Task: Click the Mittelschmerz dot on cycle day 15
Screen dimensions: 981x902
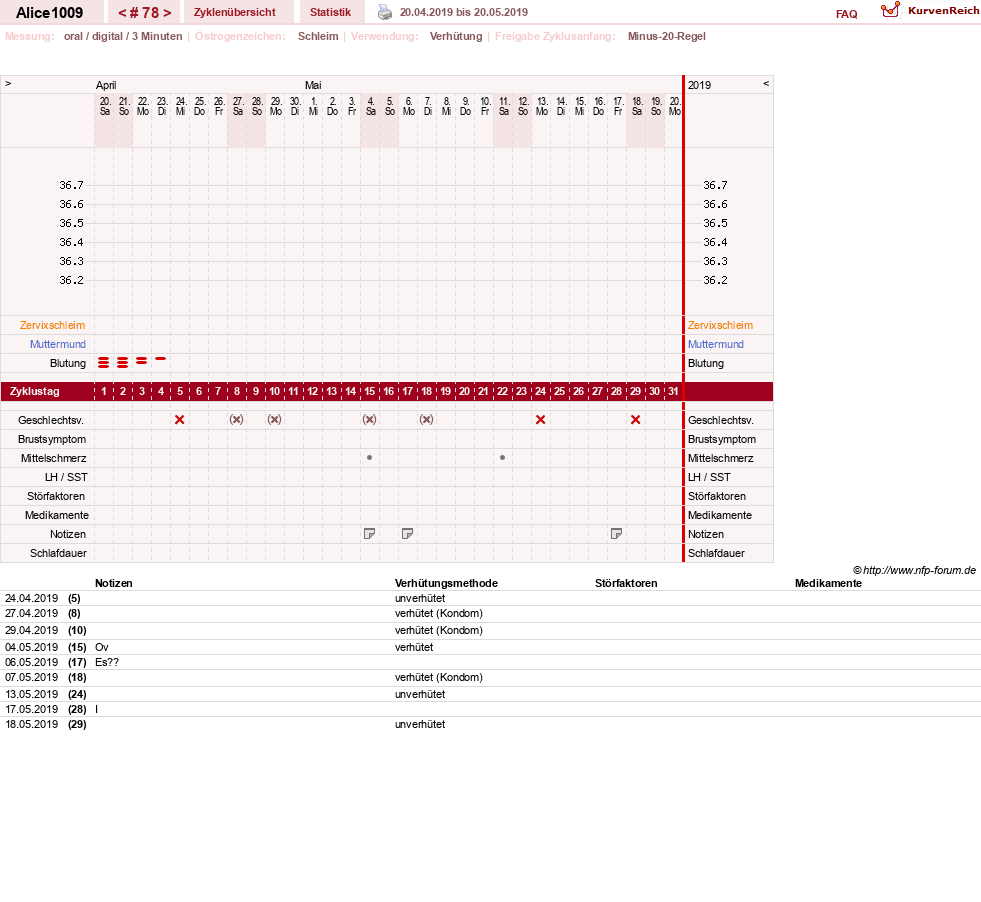Action: [370, 458]
